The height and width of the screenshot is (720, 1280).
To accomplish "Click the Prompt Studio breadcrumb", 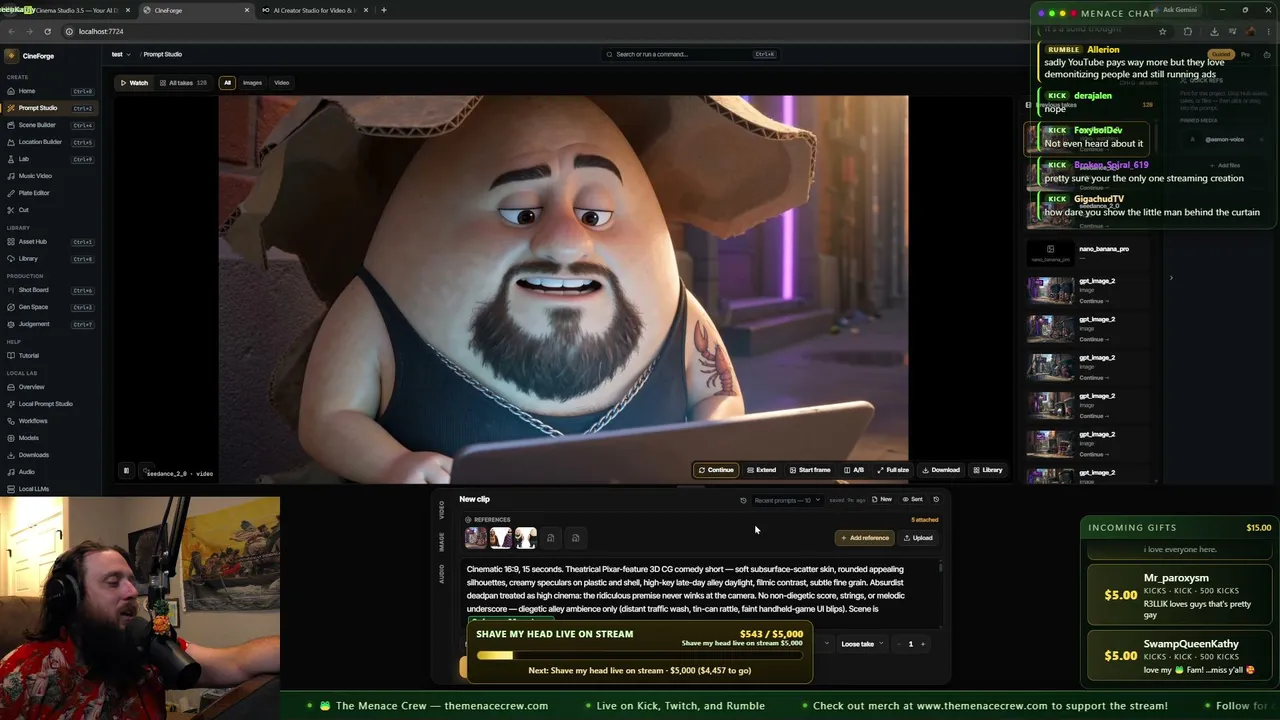I will 162,54.
